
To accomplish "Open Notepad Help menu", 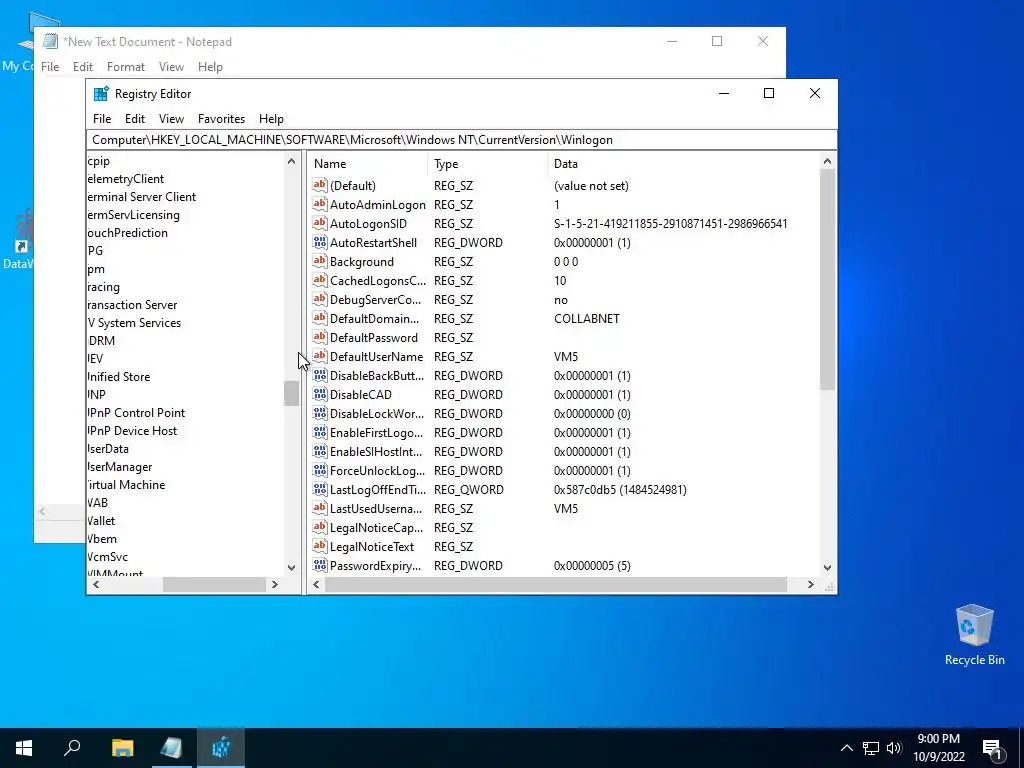I will [x=210, y=67].
